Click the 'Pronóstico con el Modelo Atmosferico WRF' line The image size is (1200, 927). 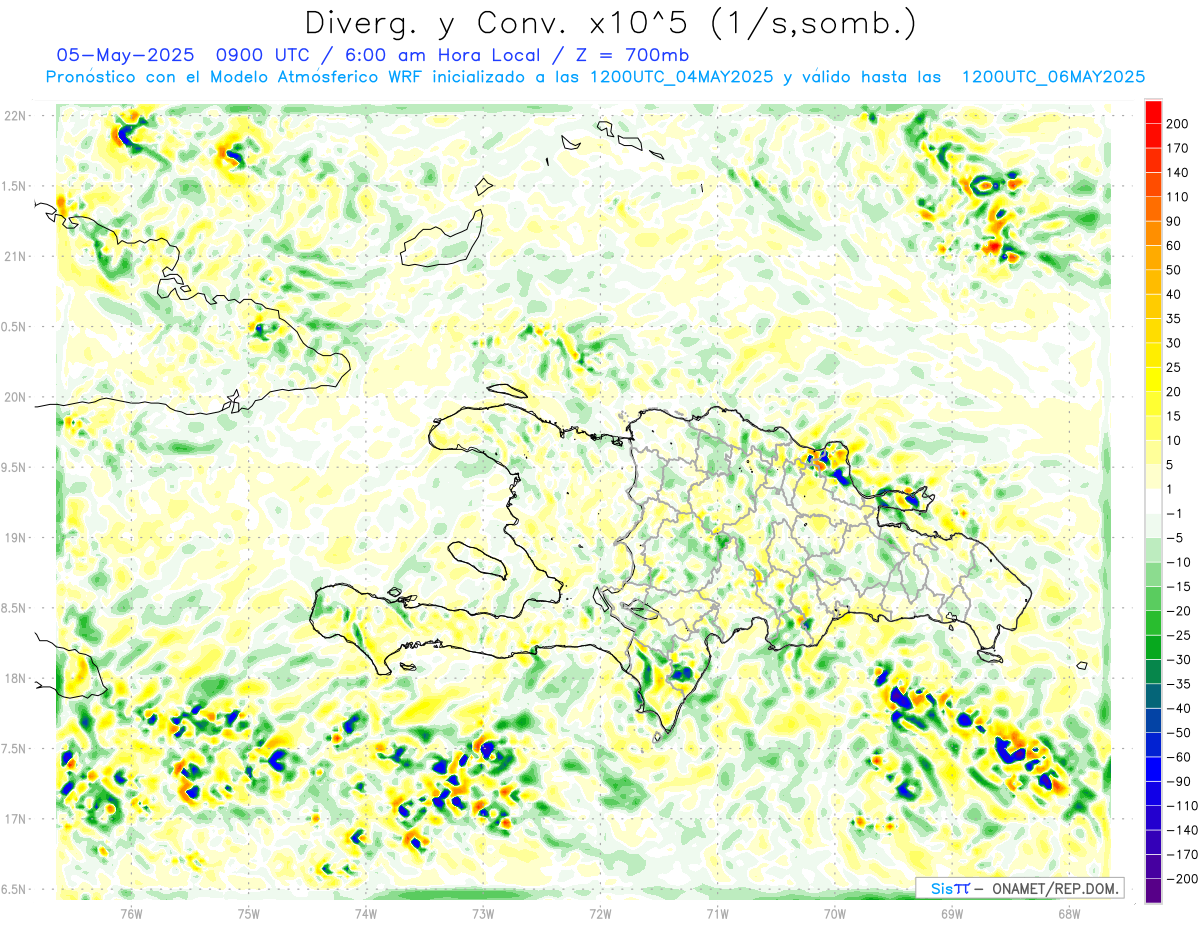tap(235, 77)
